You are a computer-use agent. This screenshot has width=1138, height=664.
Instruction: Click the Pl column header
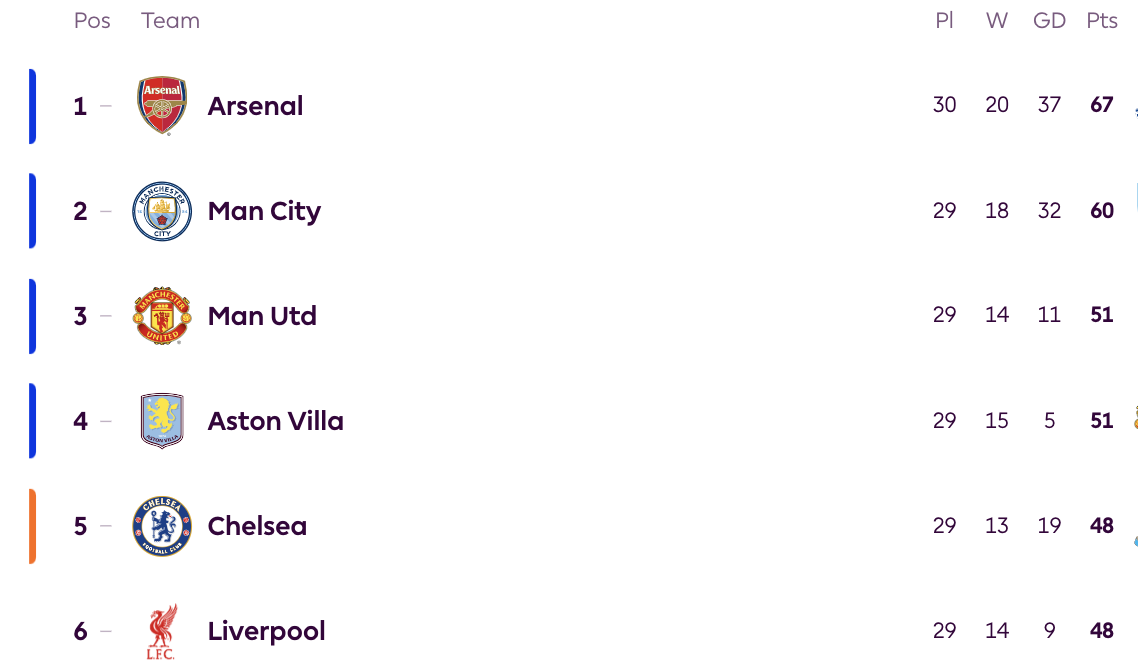click(x=944, y=21)
